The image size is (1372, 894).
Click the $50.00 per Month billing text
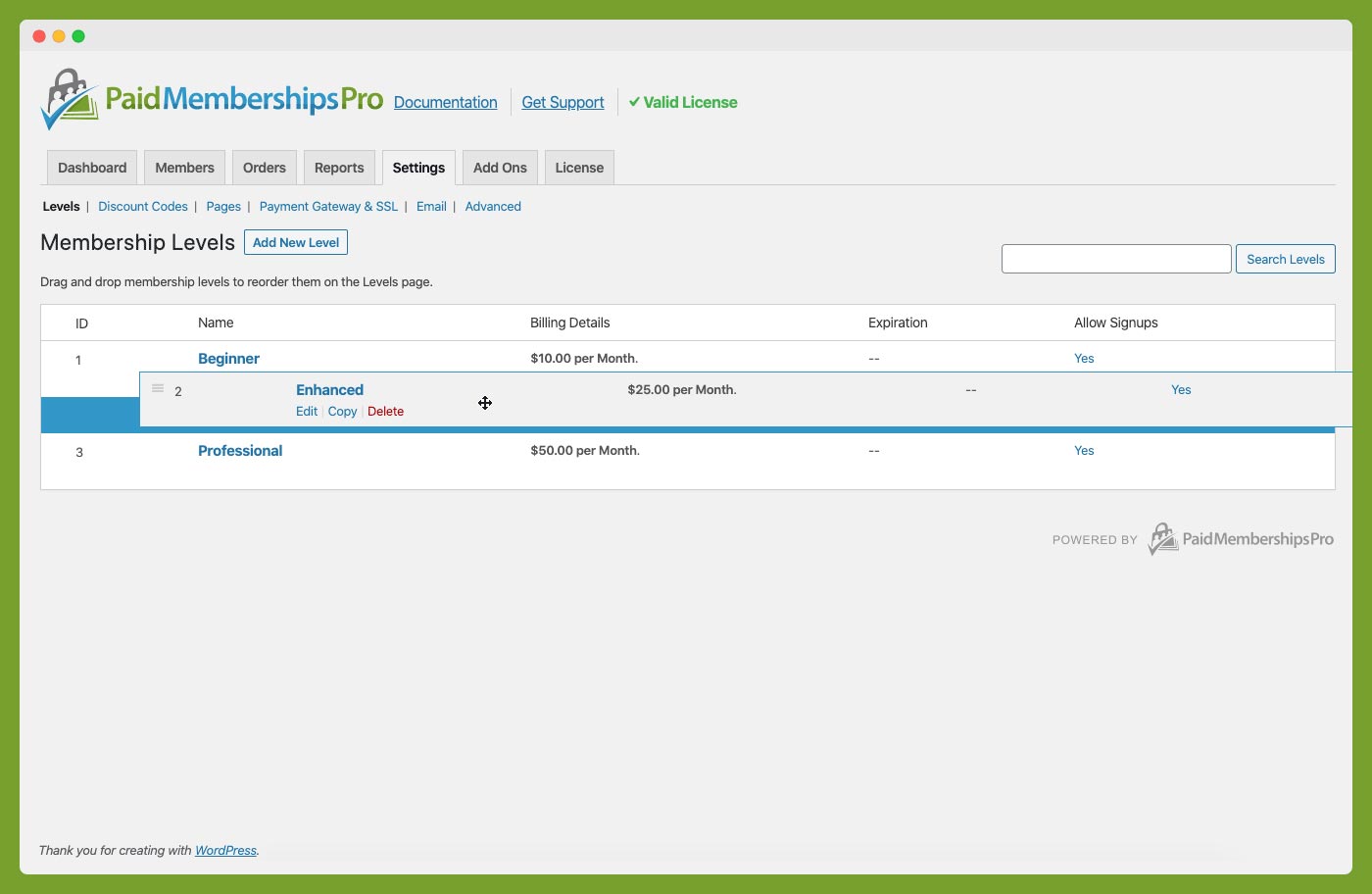click(585, 451)
